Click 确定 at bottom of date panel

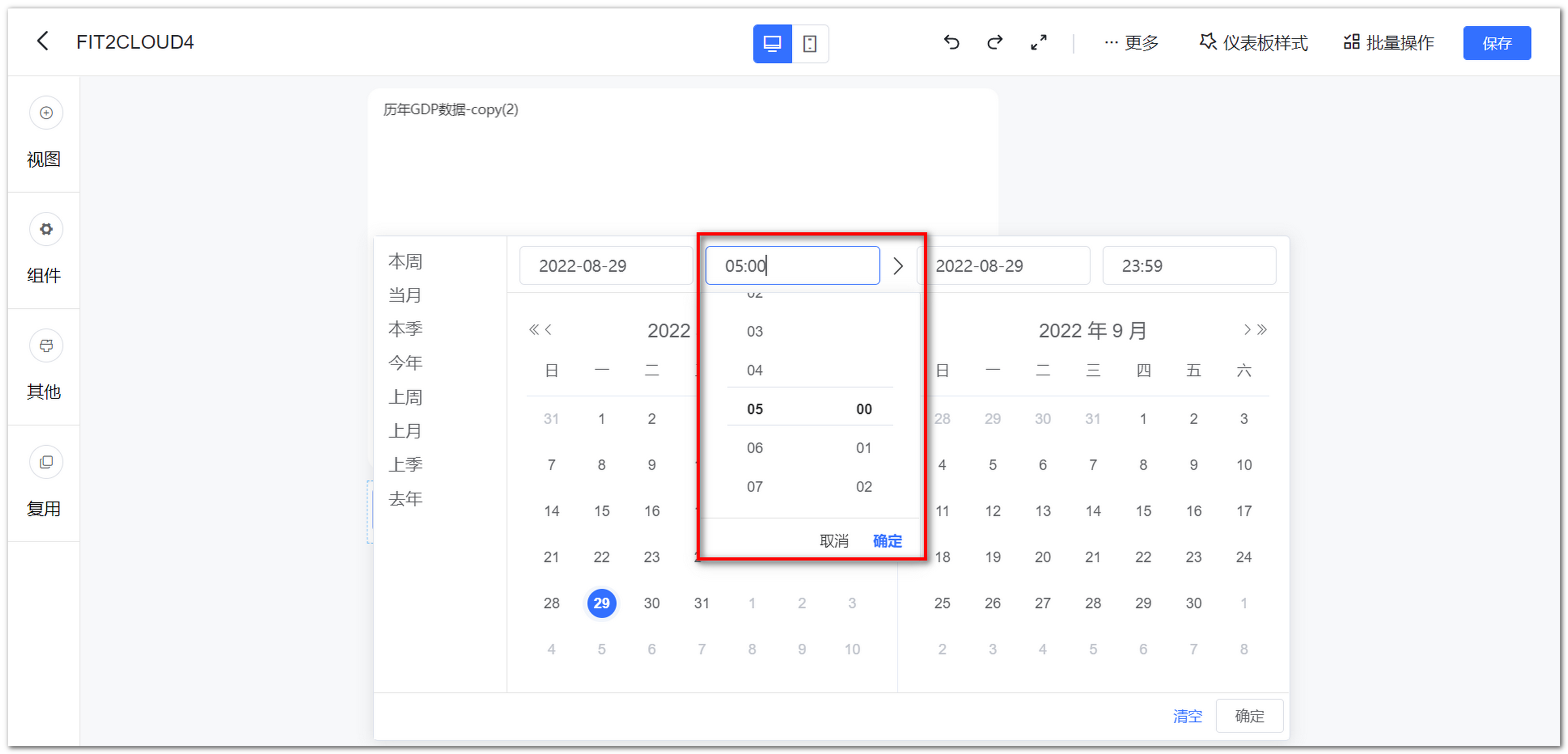(1249, 716)
